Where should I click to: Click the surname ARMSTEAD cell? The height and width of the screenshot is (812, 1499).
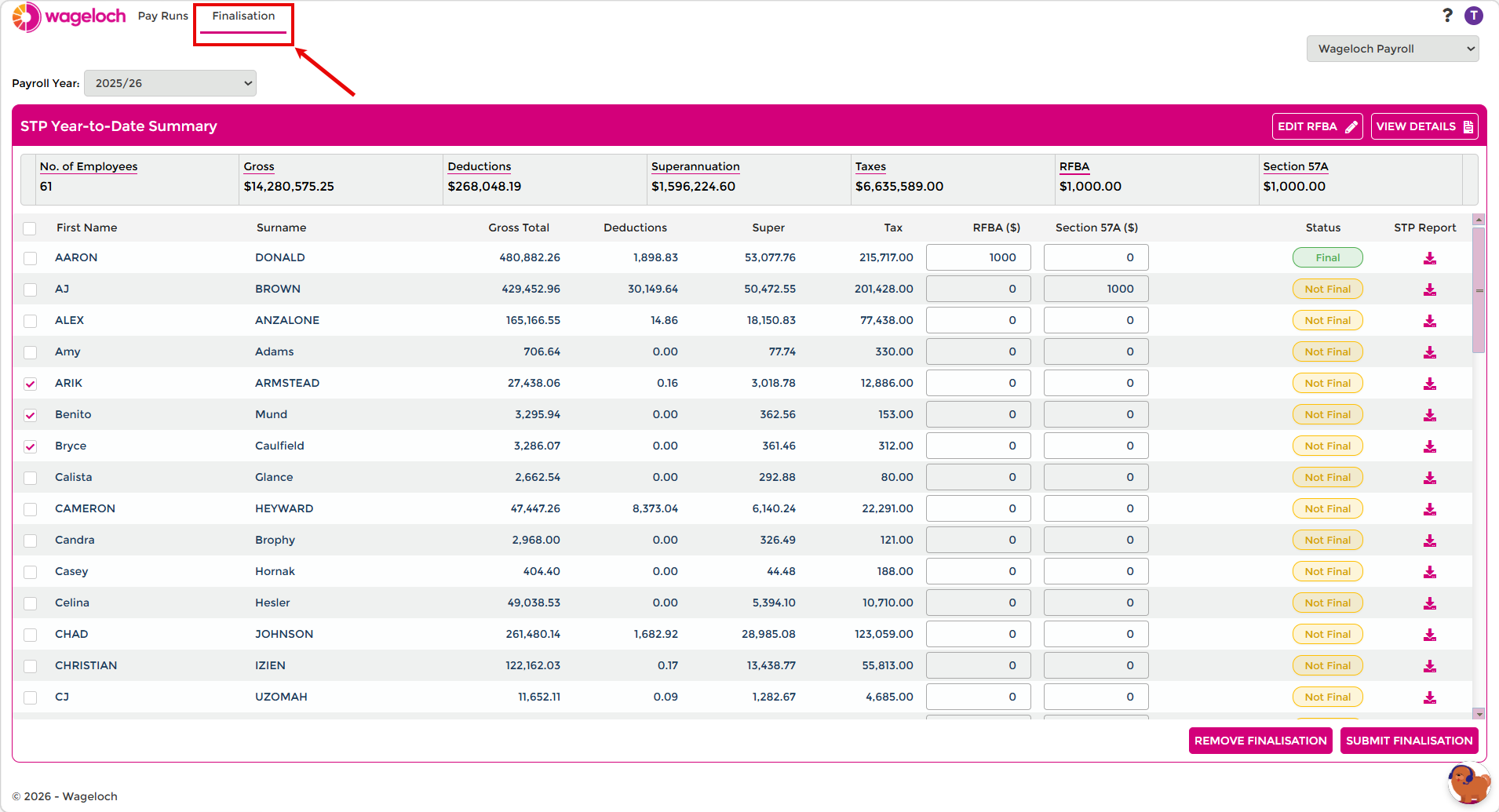(287, 383)
